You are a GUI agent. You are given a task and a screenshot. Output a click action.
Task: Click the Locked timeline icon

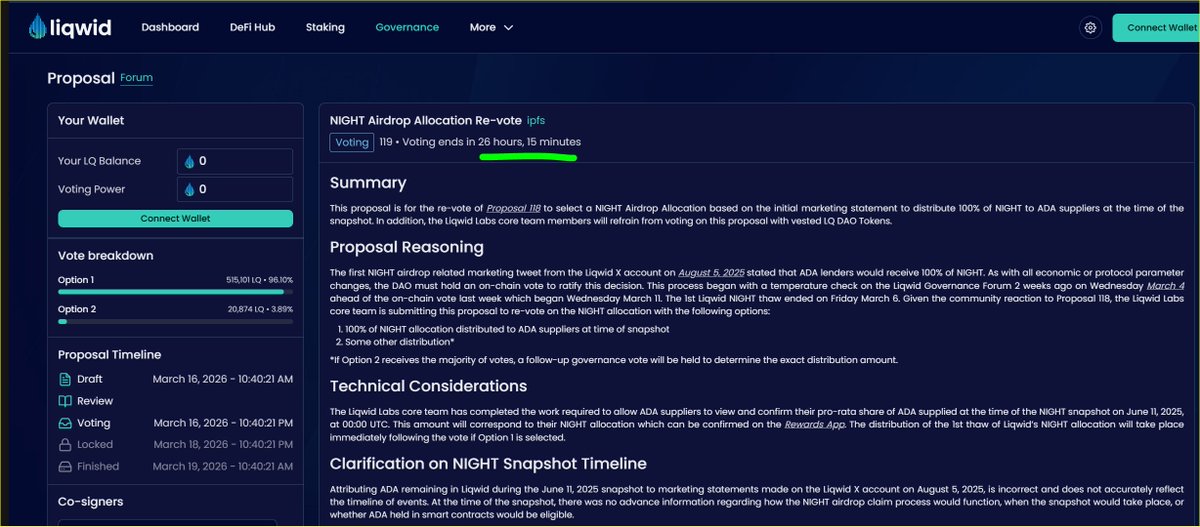pos(65,444)
